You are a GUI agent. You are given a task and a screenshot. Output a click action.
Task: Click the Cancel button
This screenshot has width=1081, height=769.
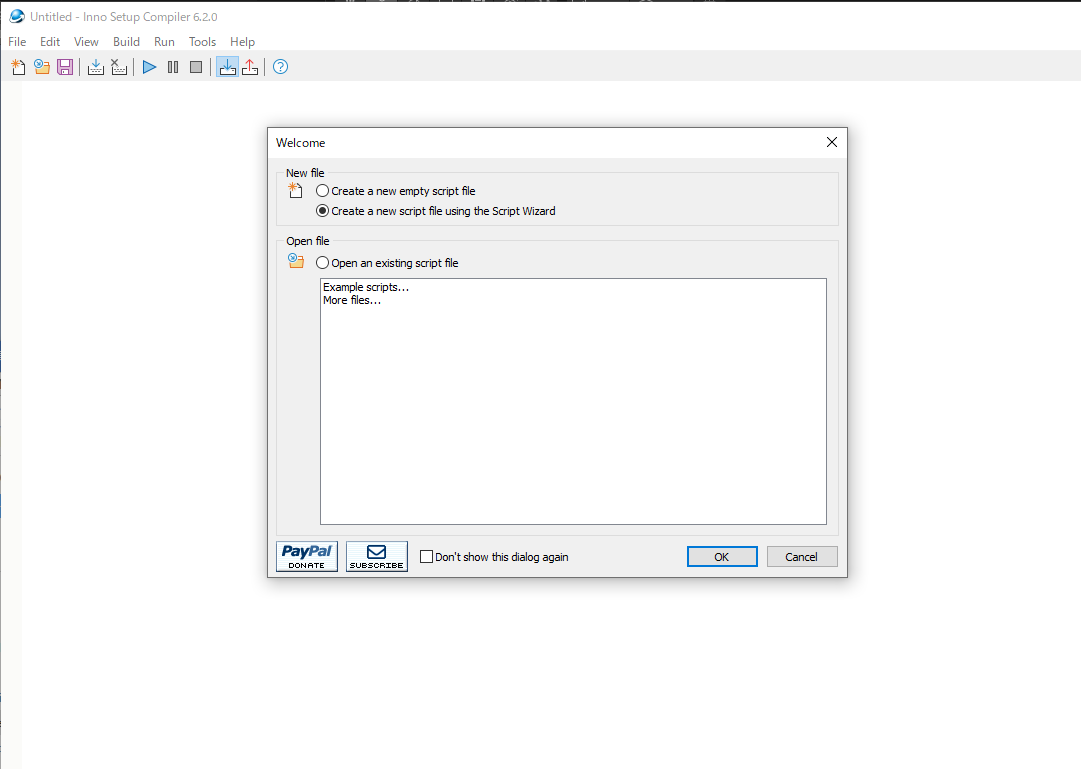tap(802, 557)
